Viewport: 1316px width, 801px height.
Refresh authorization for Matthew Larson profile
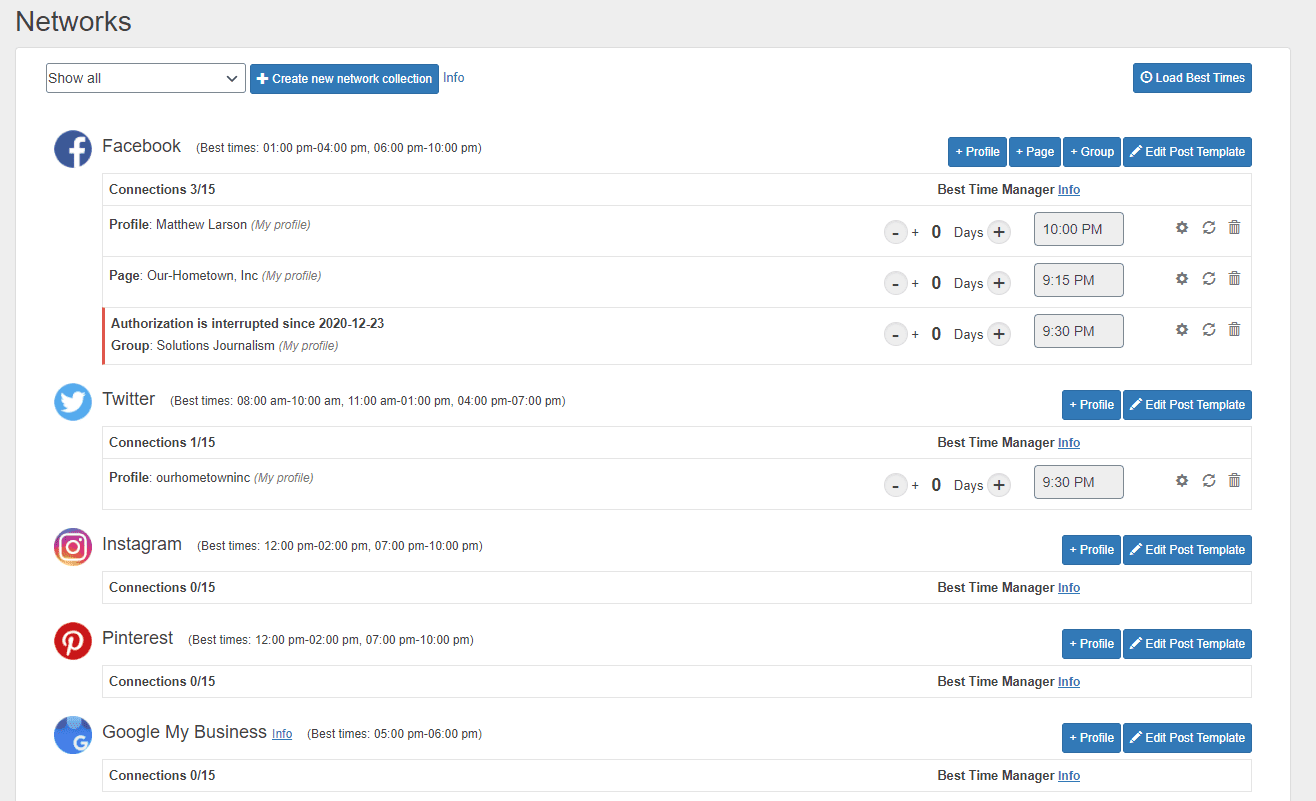click(x=1209, y=227)
